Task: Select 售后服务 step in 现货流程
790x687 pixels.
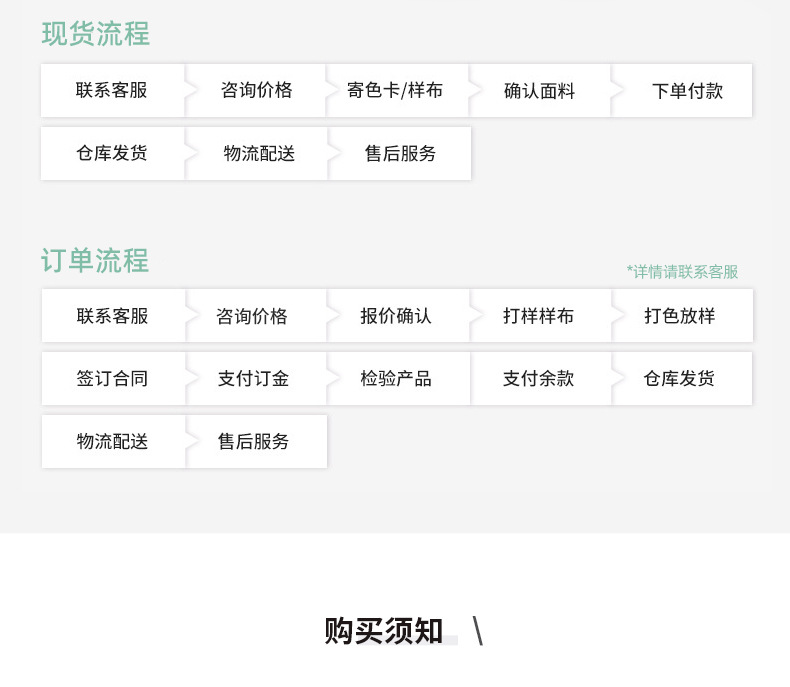Action: (400, 154)
